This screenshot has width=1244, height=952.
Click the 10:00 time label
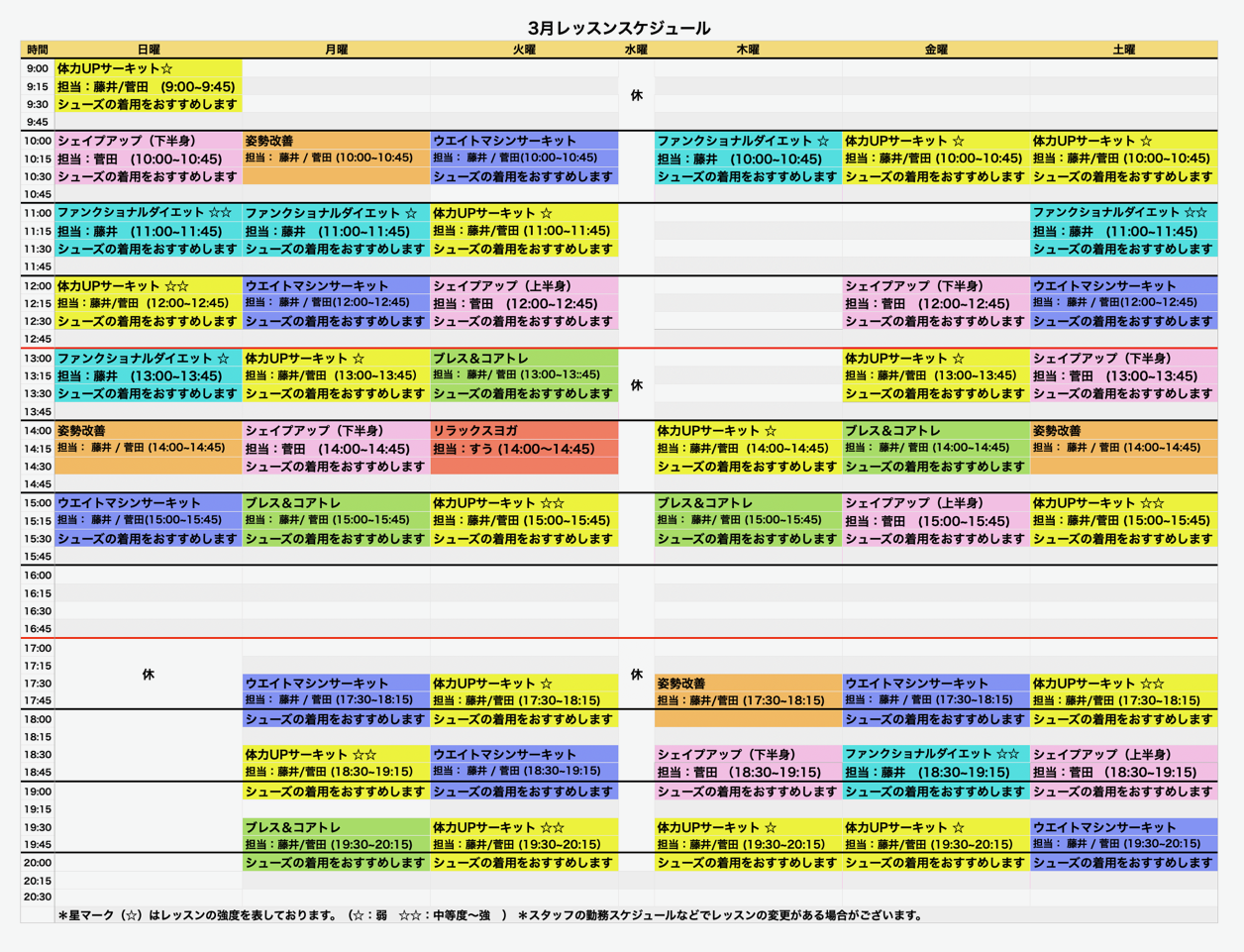tap(38, 142)
